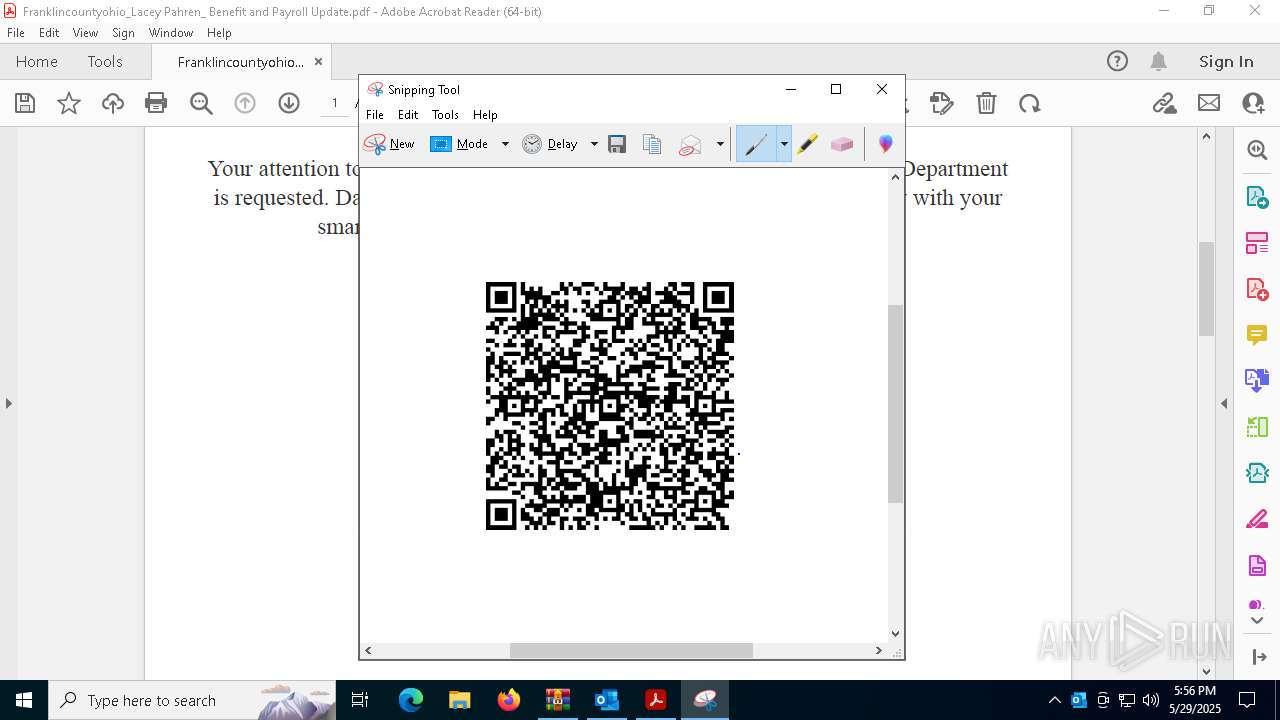
Task: Open the Pen color dropdown arrow
Action: tap(784, 144)
